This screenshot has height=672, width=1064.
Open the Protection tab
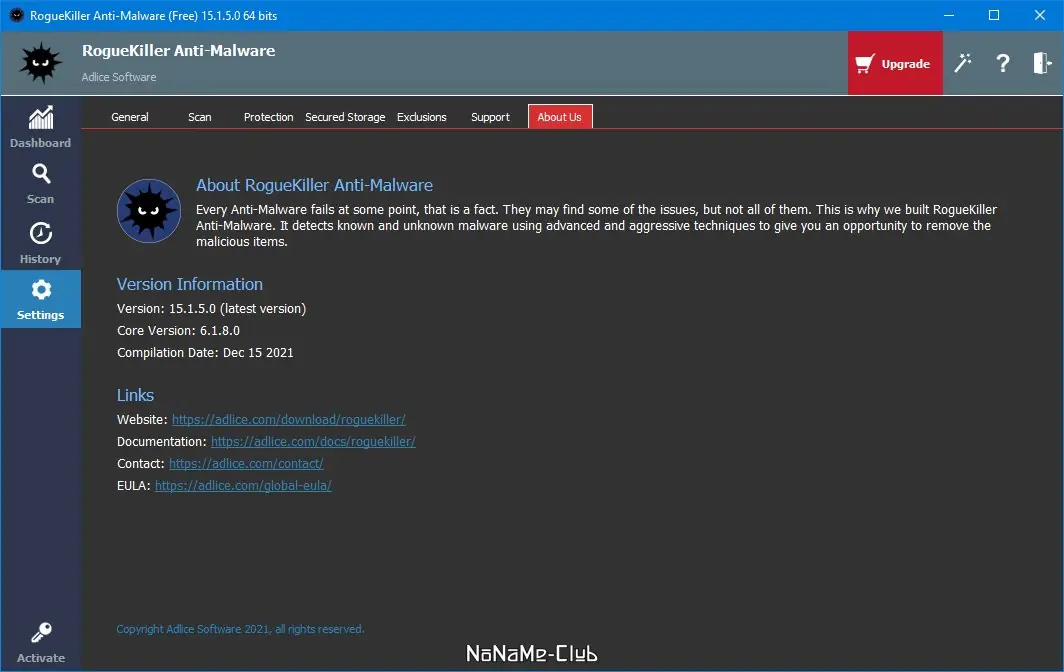coord(268,117)
